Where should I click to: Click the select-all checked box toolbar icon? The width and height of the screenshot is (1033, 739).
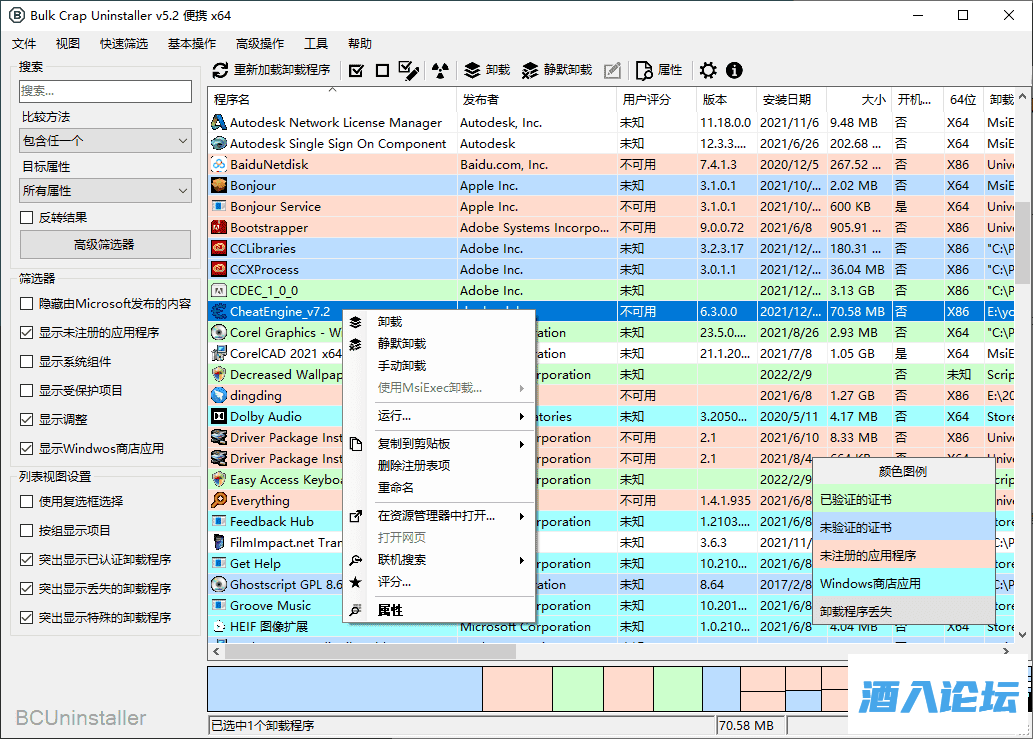tap(356, 70)
